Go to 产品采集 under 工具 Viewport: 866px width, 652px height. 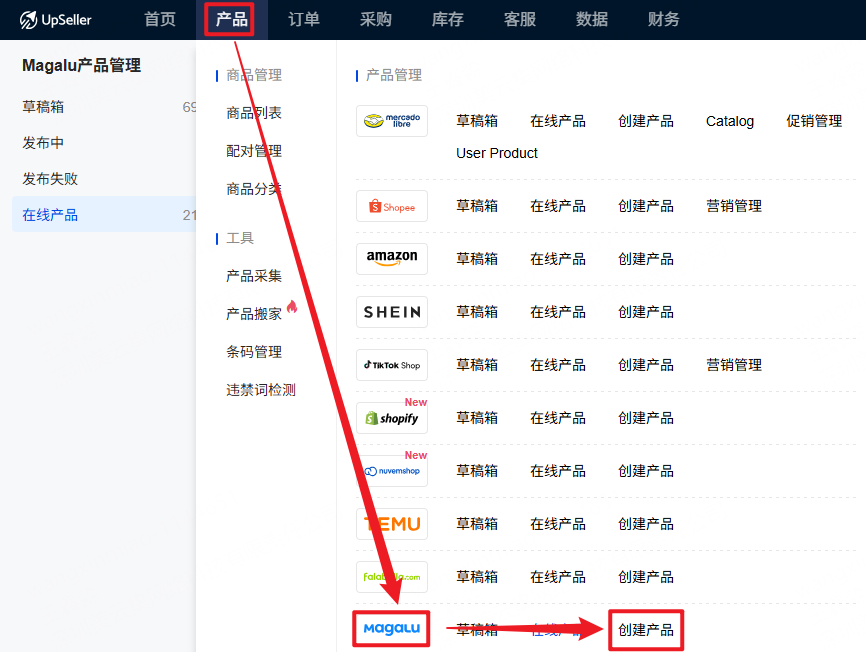(254, 276)
